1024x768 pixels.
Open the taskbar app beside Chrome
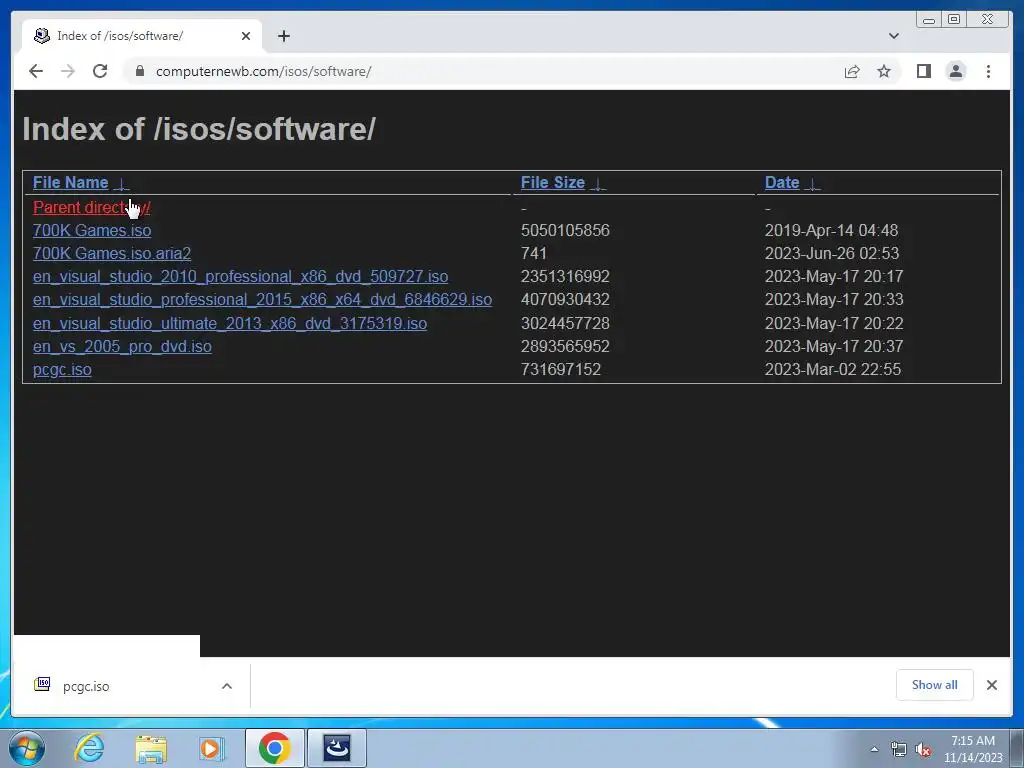click(x=337, y=748)
